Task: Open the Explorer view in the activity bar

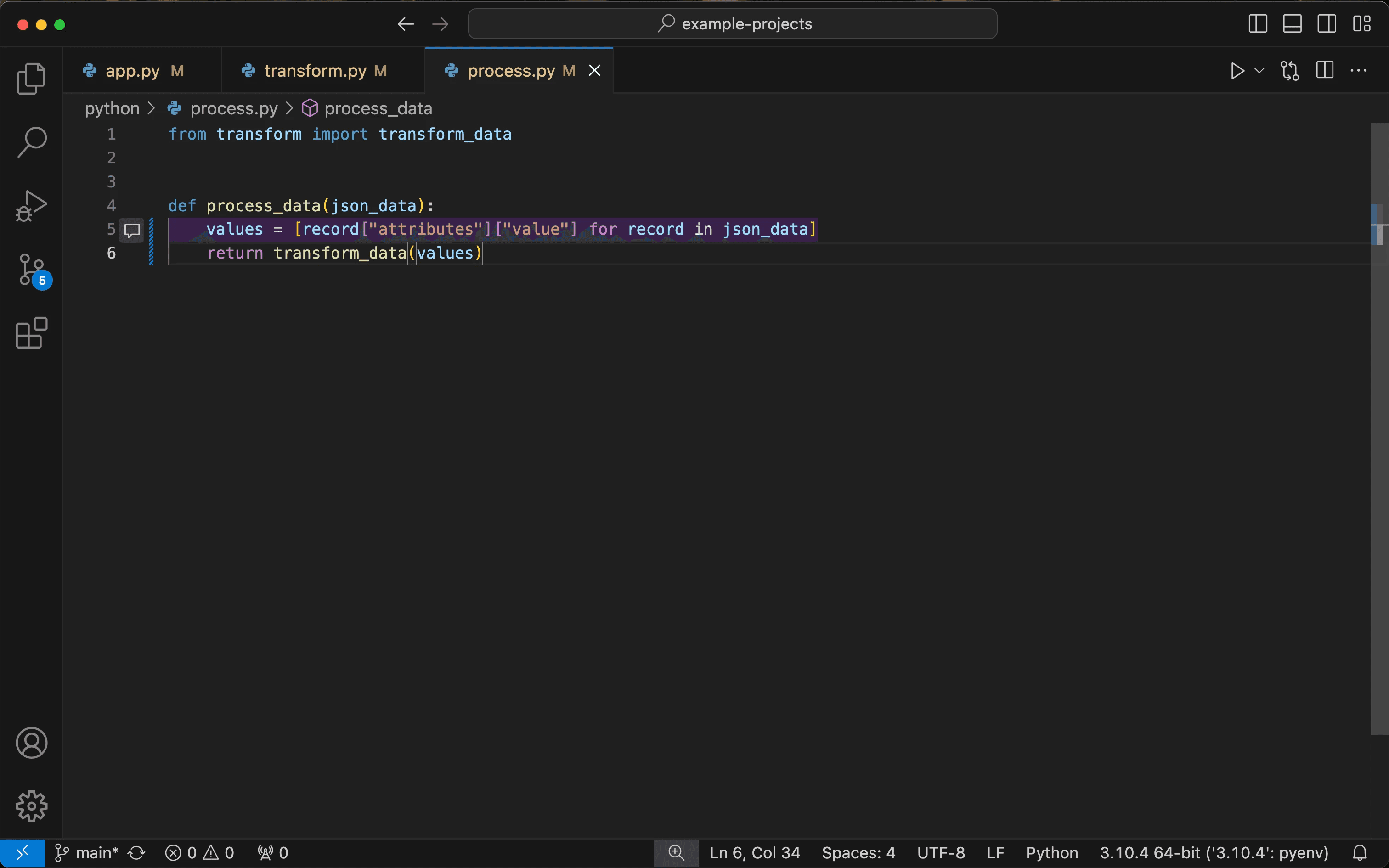Action: [x=31, y=78]
